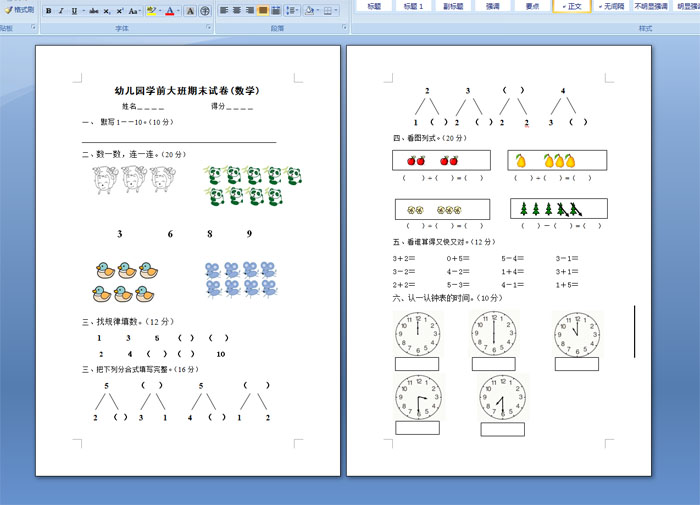Apply superscript formatting
The height and width of the screenshot is (505, 700).
[x=119, y=11]
